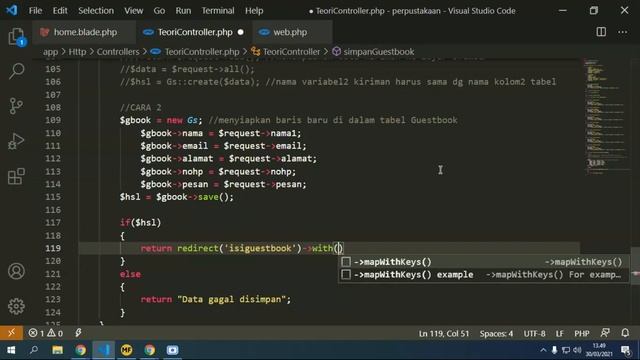Click the //CARA 2 comment
Viewport: 640px width, 360px height.
[140, 107]
